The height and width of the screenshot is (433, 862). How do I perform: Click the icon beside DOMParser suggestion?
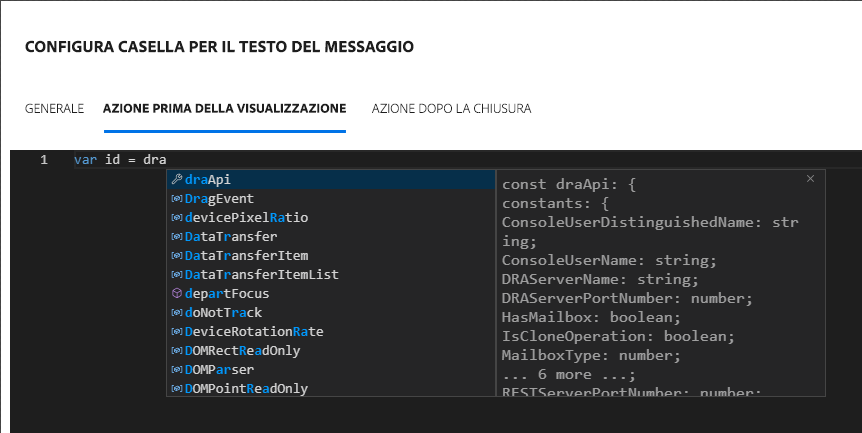[x=177, y=370]
